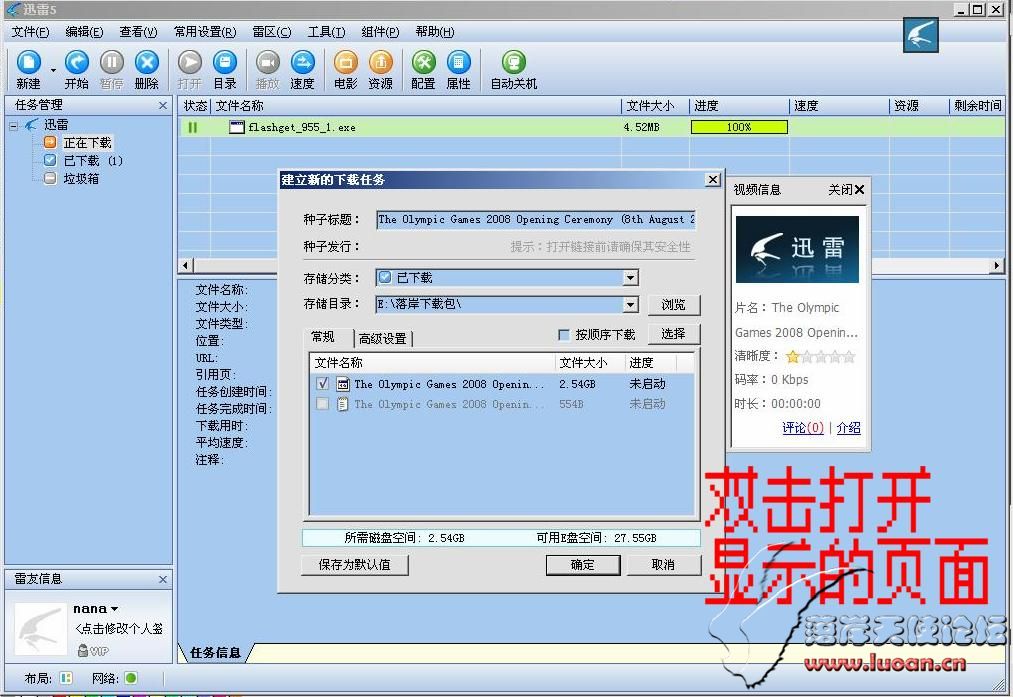Open the 雷区(C) menu
Image resolution: width=1013 pixels, height=697 pixels.
coord(271,32)
